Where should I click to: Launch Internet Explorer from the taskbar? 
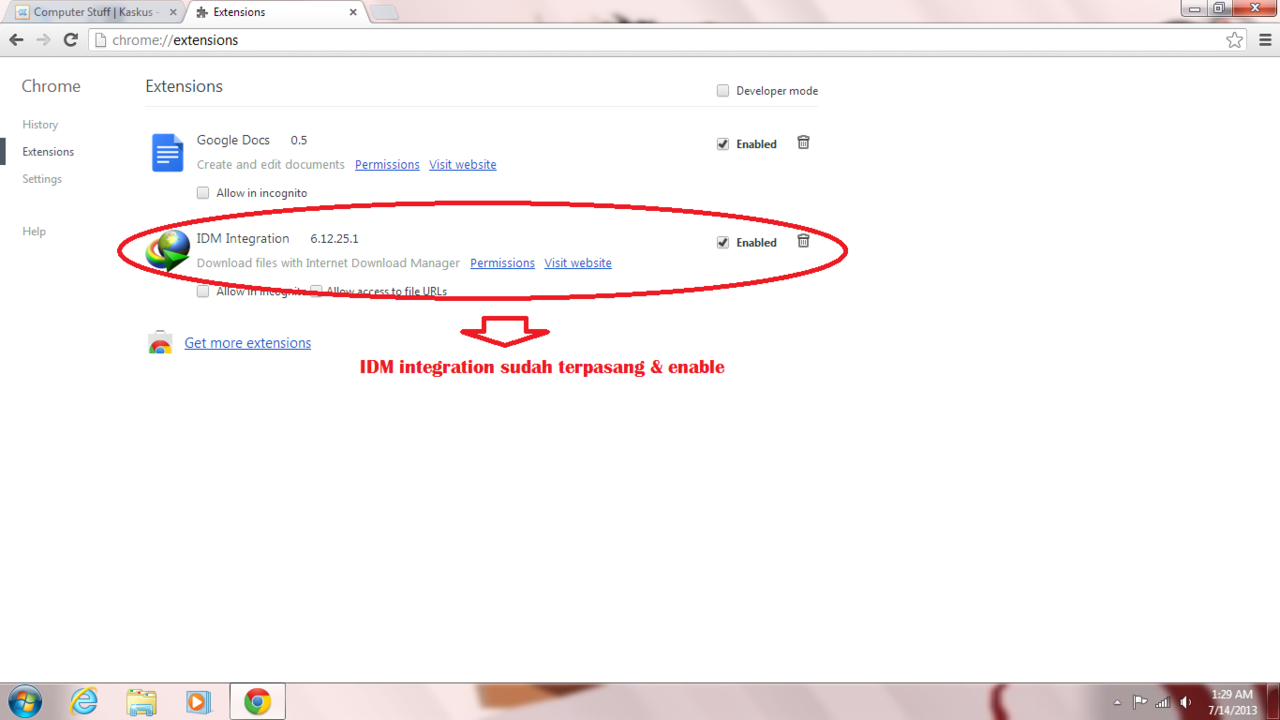[x=84, y=702]
